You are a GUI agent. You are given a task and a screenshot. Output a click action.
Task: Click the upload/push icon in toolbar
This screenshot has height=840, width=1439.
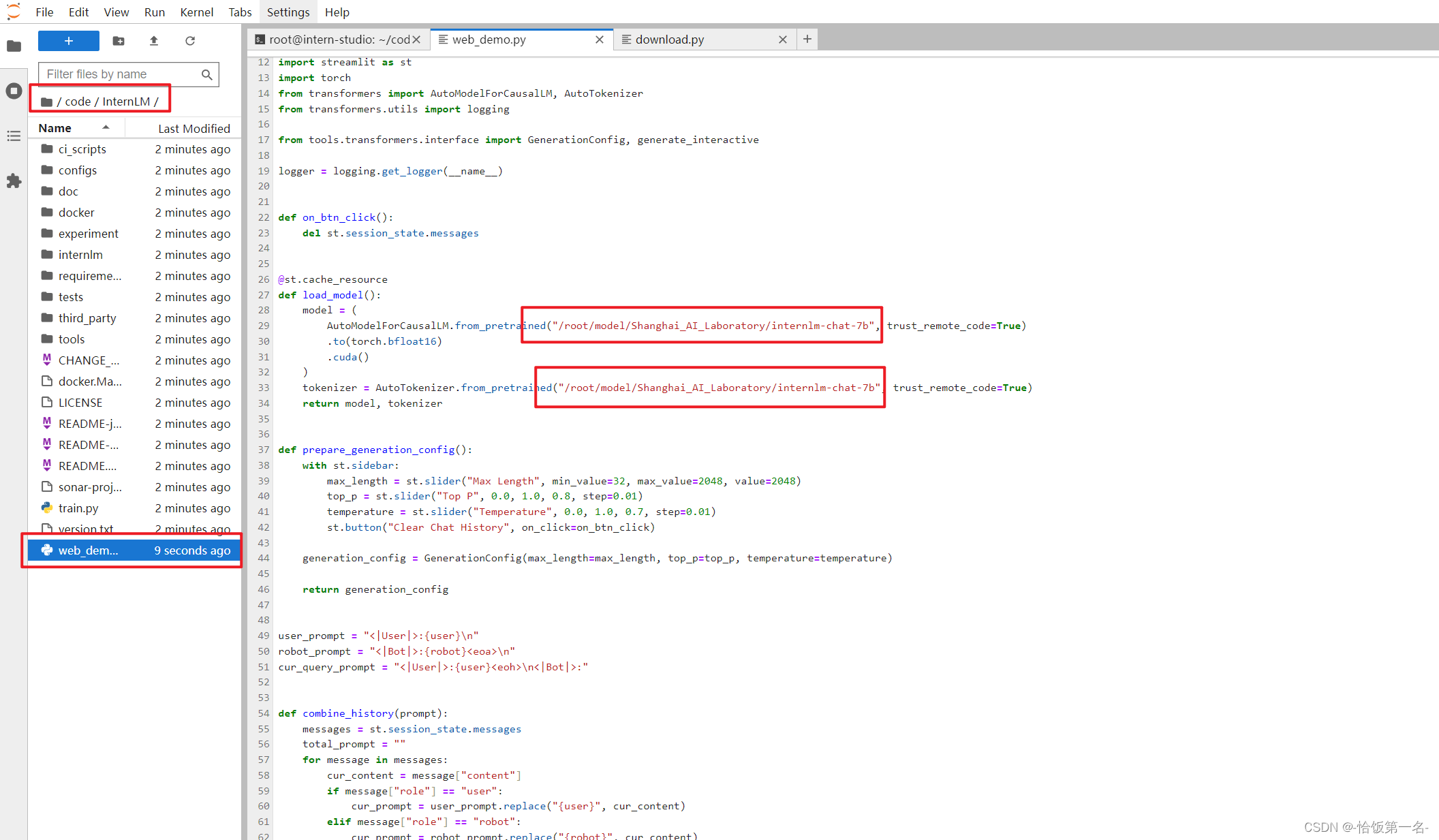pos(153,39)
